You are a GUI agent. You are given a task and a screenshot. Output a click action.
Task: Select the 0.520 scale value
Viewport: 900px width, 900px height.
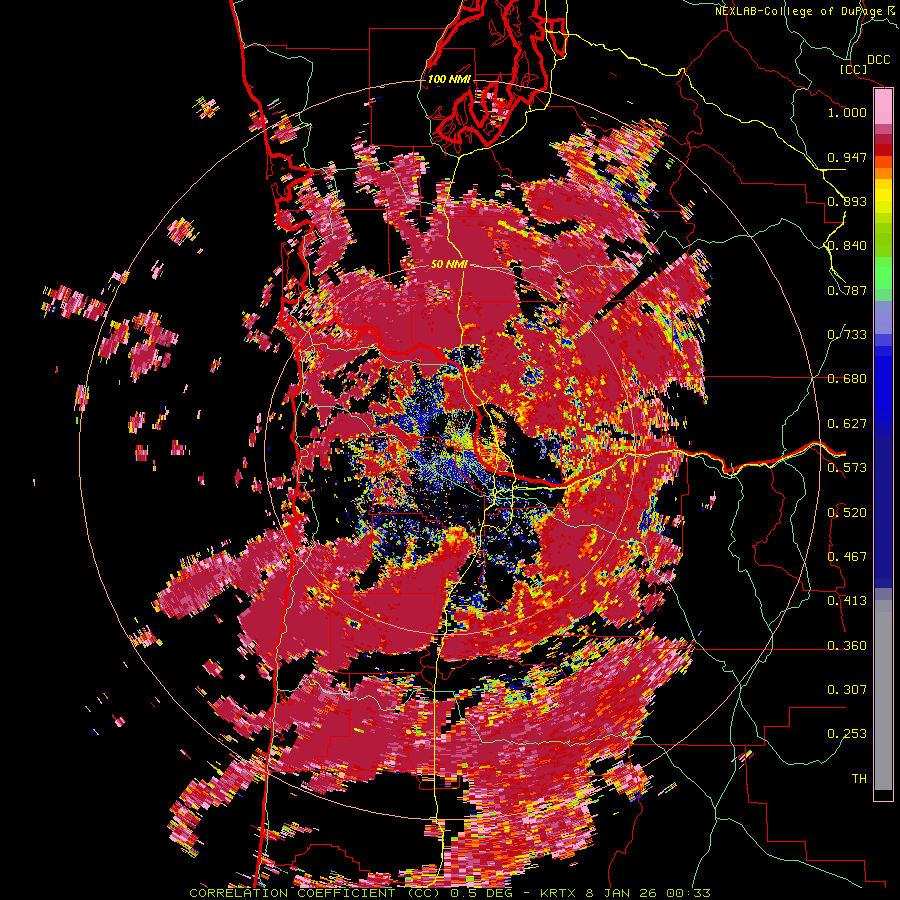847,513
